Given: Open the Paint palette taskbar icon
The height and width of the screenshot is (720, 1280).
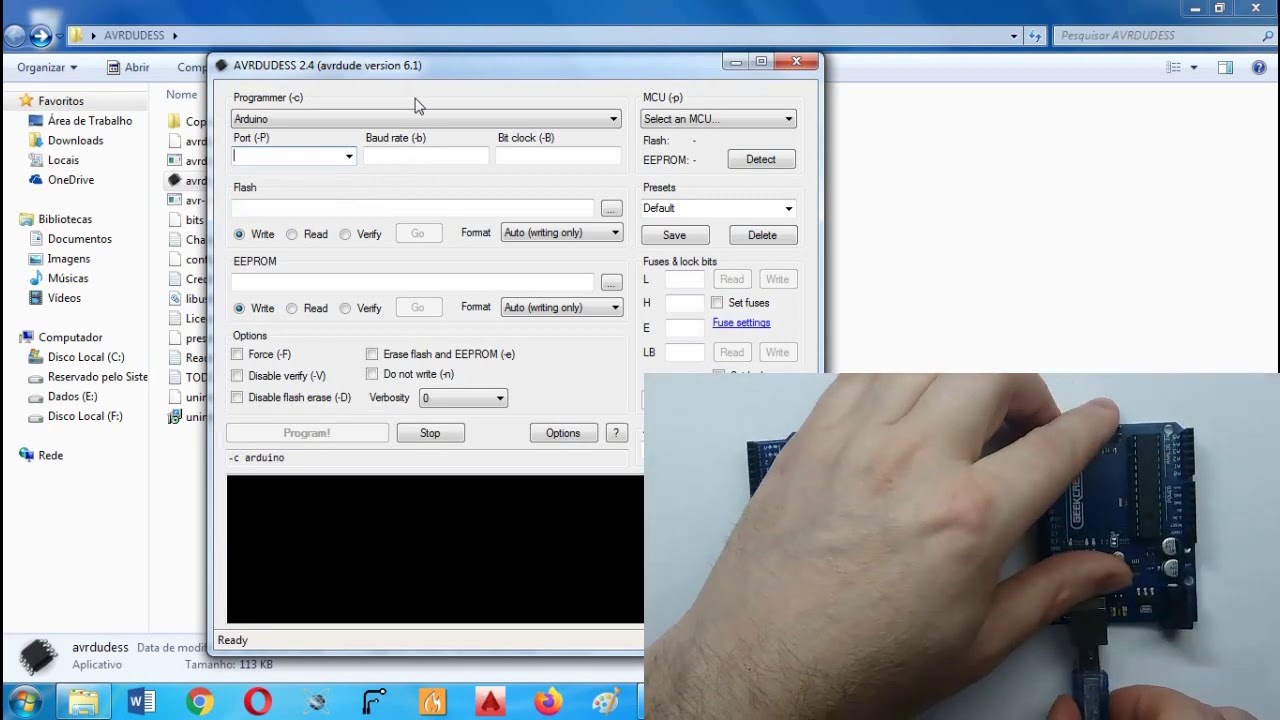Looking at the screenshot, I should [606, 702].
